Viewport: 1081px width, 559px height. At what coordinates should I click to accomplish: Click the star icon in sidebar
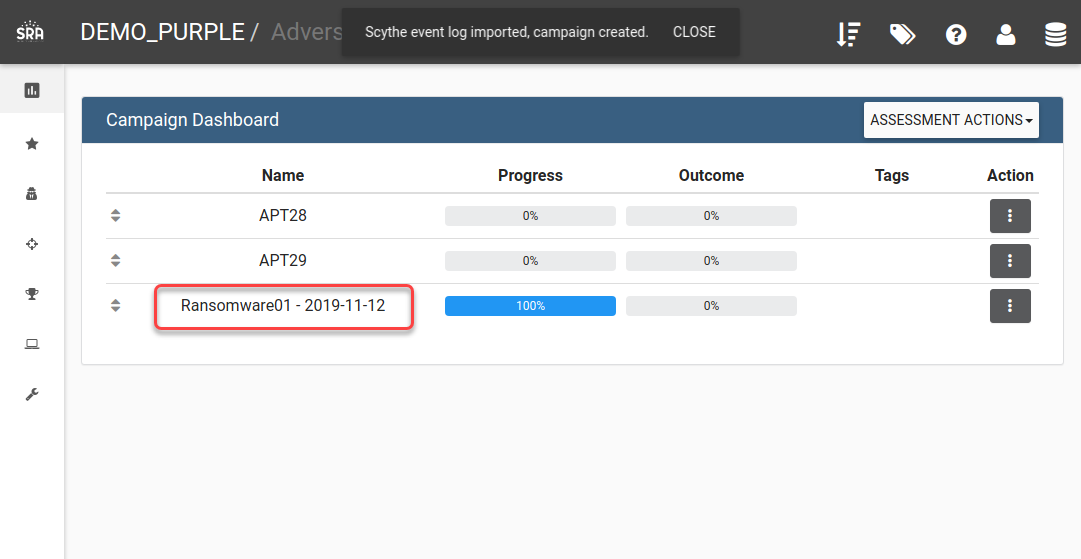click(32, 143)
